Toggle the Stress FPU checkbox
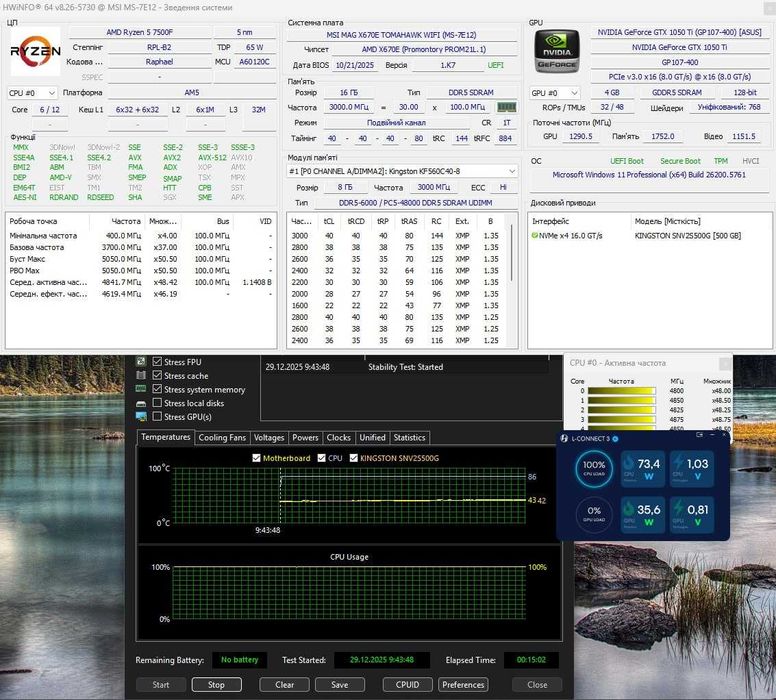This screenshot has height=700, width=776. click(x=157, y=361)
